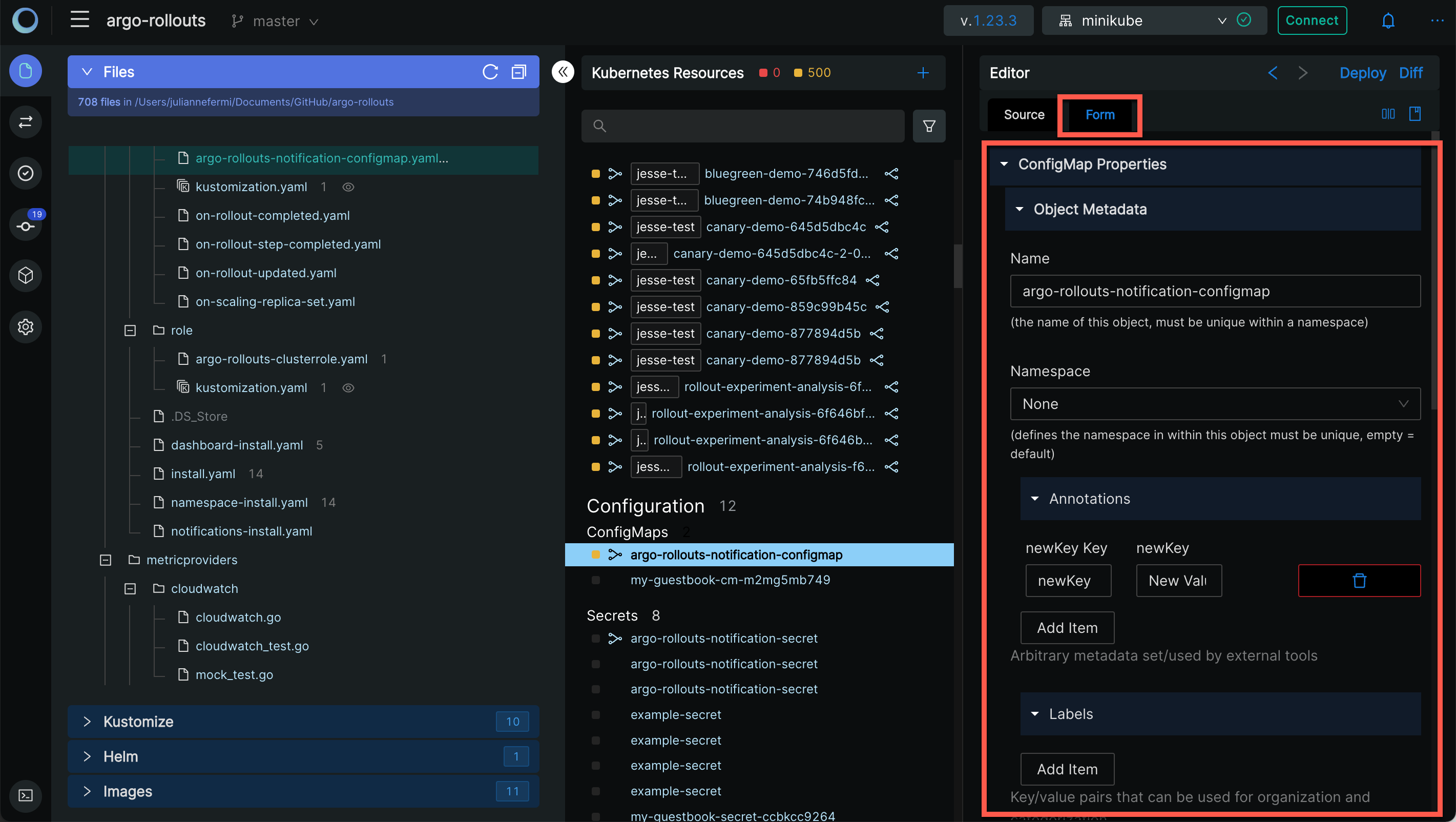Open the master branch dropdown

275,21
